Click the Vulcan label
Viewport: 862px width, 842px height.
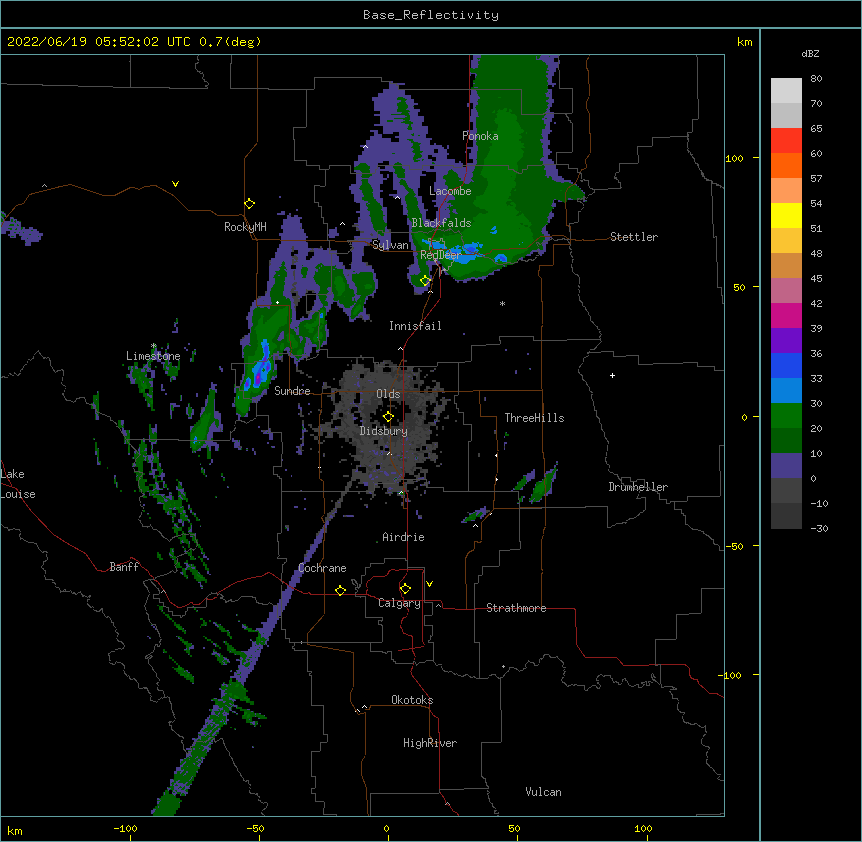click(543, 792)
